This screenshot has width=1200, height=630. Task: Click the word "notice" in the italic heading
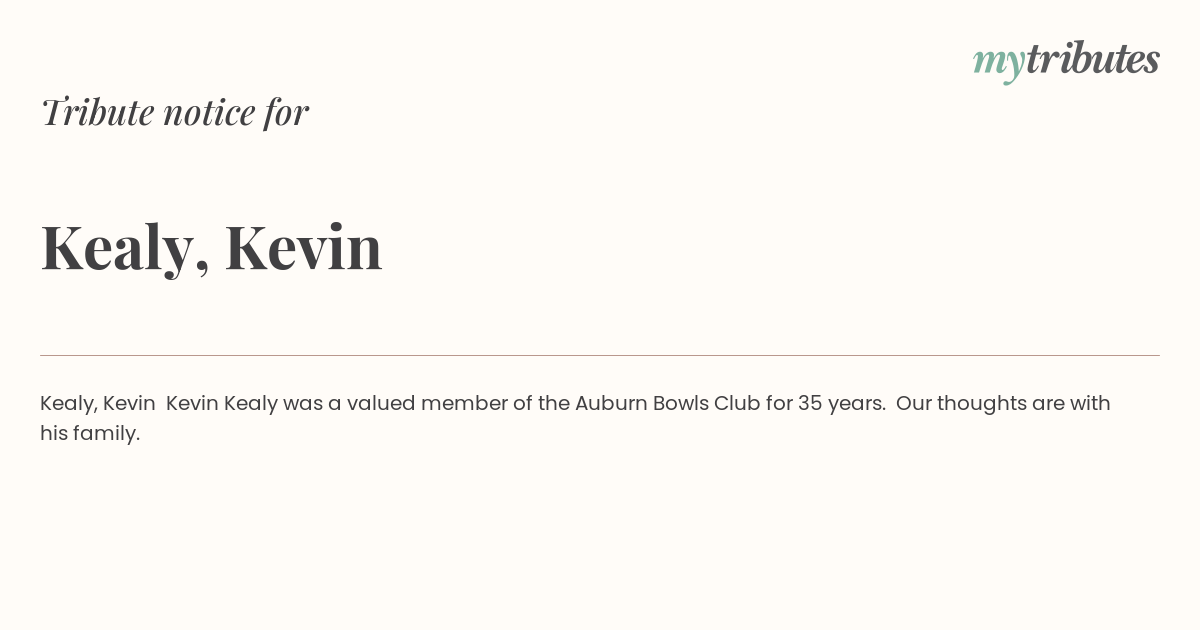(209, 113)
